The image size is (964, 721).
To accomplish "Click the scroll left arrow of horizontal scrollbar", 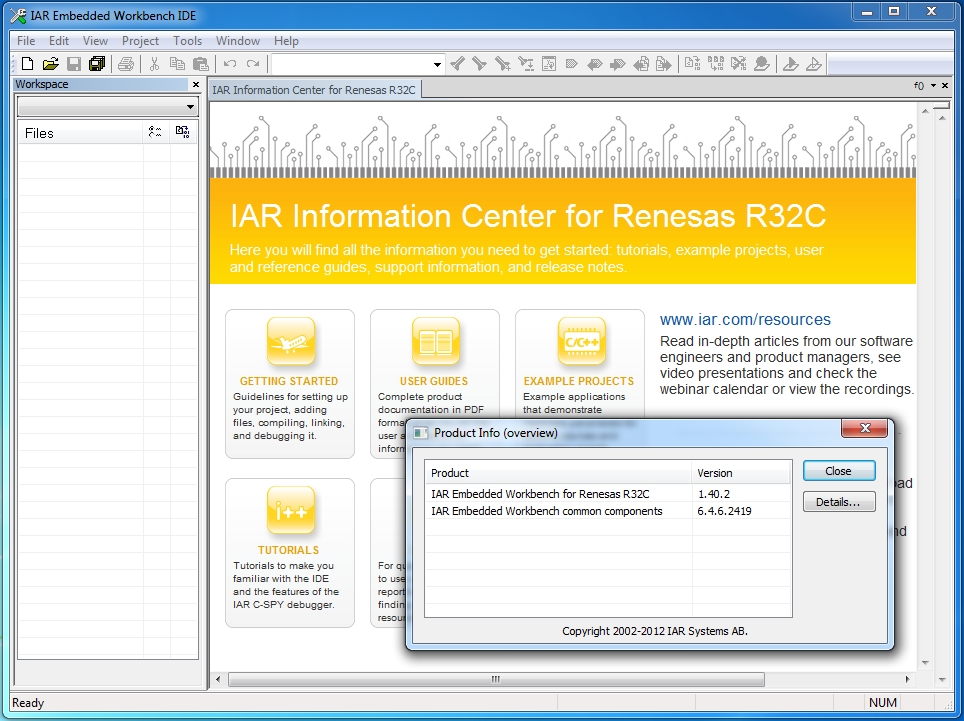I will 218,679.
